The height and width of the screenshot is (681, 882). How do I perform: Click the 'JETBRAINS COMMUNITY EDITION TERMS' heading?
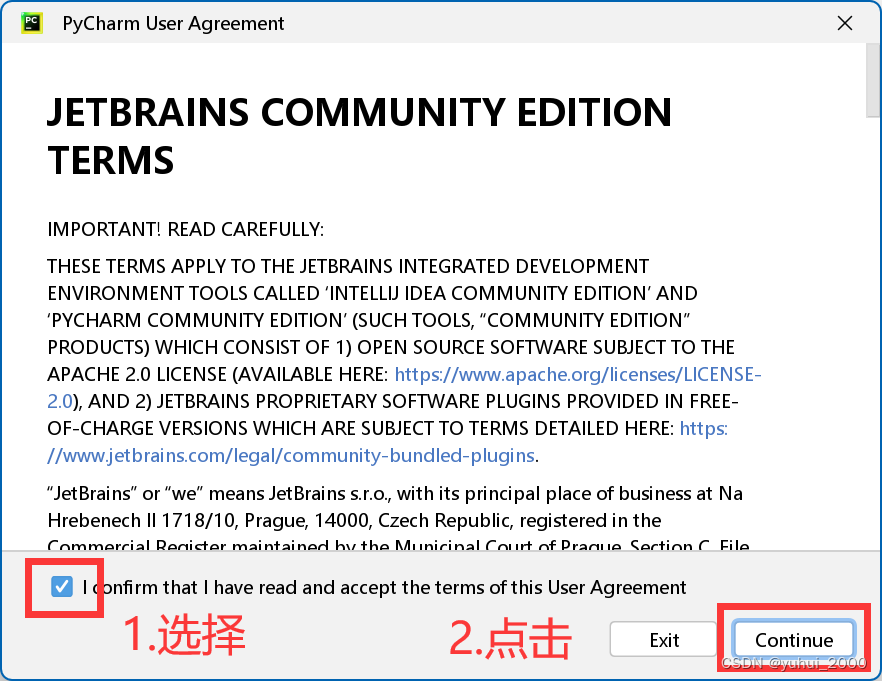pos(359,136)
